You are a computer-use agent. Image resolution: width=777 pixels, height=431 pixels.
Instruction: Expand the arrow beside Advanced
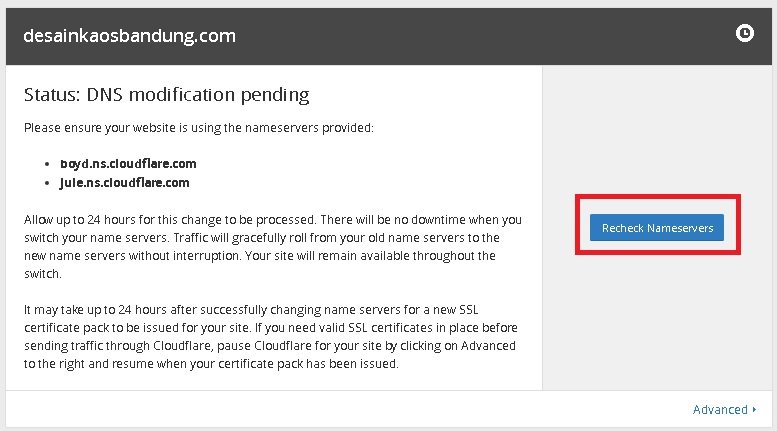tap(754, 410)
